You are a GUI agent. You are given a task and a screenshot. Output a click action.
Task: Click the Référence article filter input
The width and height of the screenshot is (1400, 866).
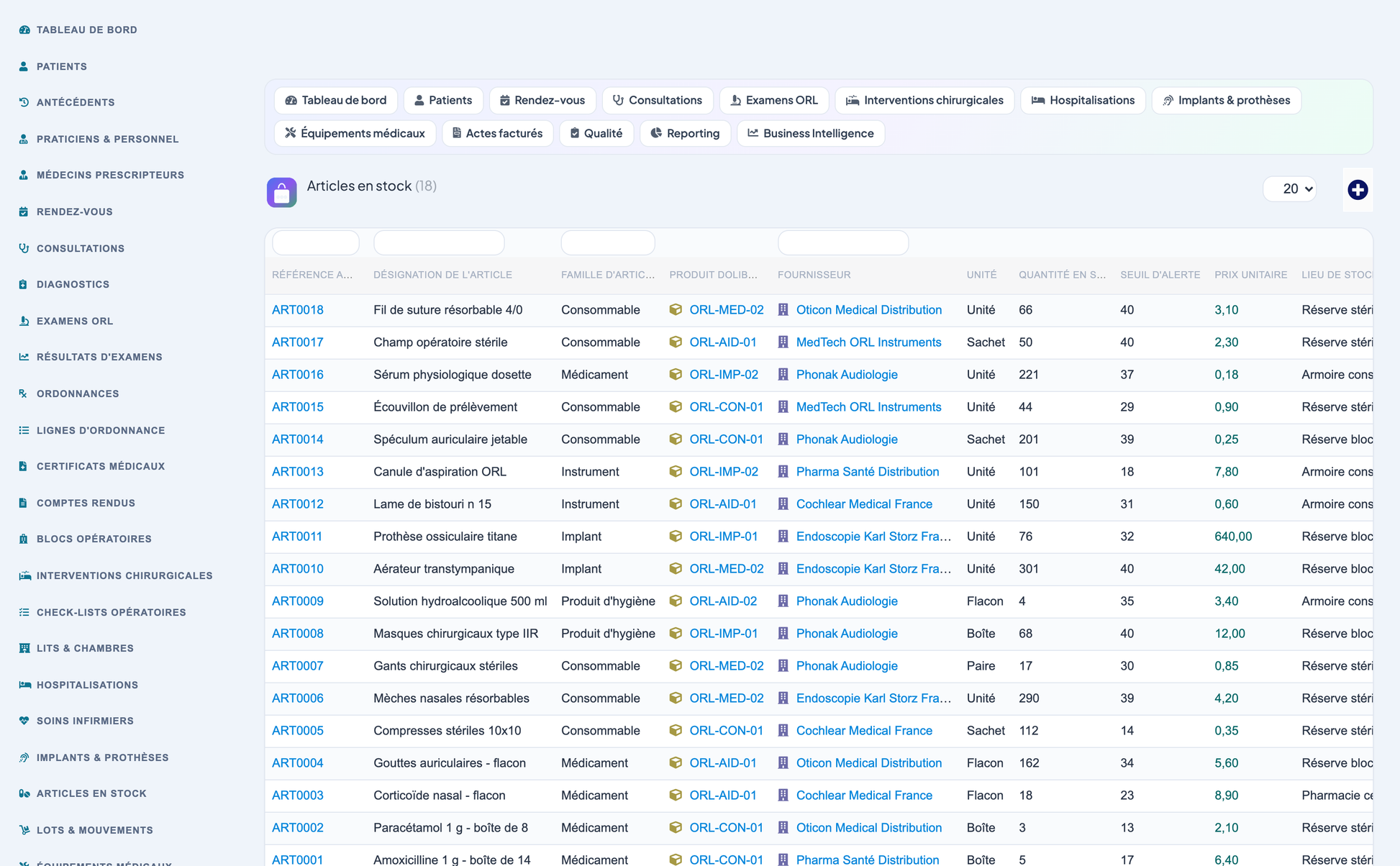[x=316, y=242]
